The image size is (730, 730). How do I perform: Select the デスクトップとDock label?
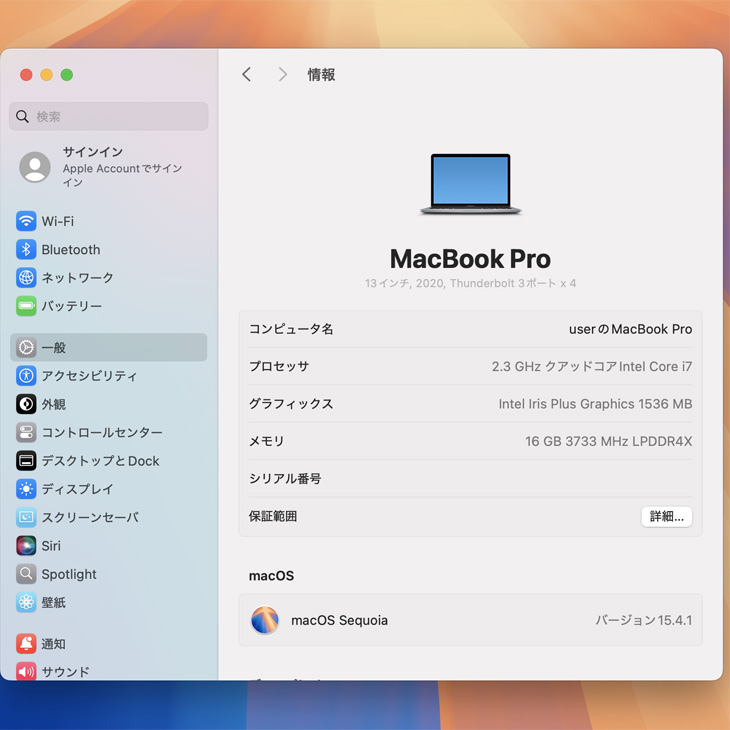tap(101, 461)
